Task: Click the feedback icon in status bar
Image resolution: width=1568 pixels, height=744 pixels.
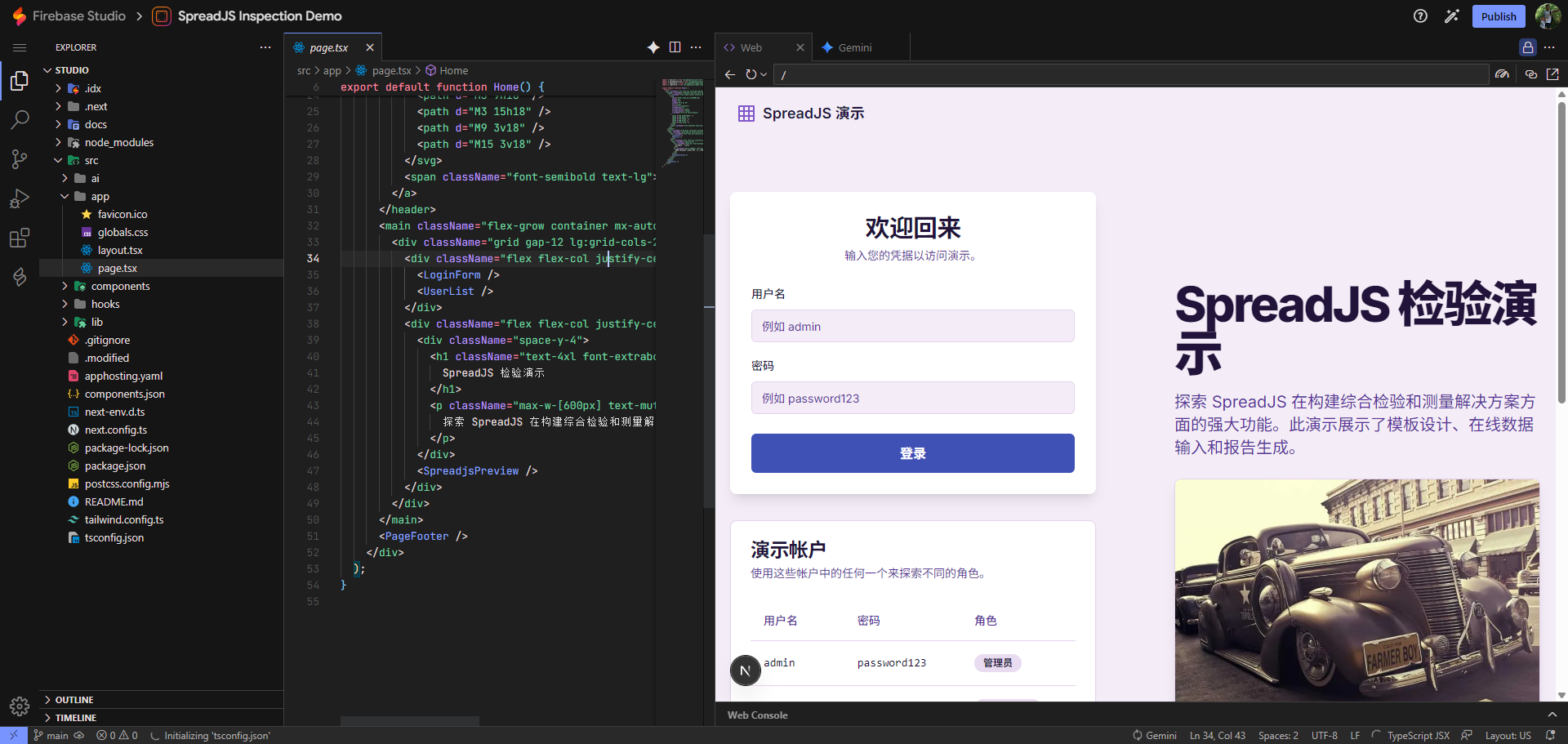Action: click(1467, 735)
